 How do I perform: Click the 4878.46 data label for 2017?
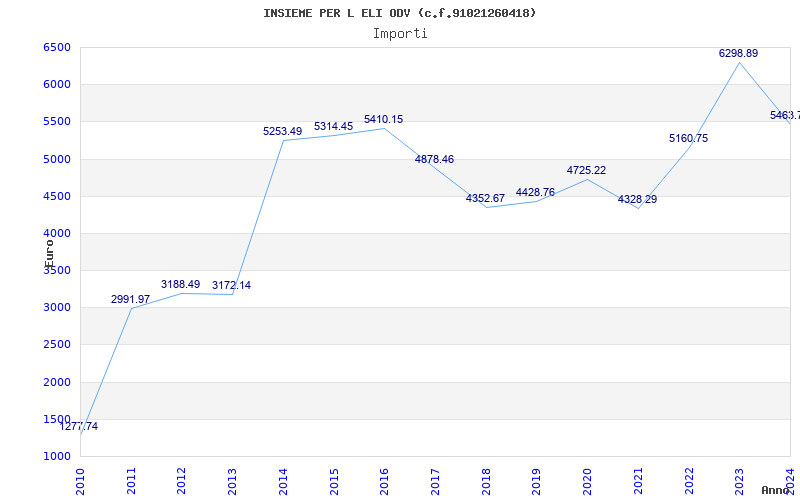point(434,159)
